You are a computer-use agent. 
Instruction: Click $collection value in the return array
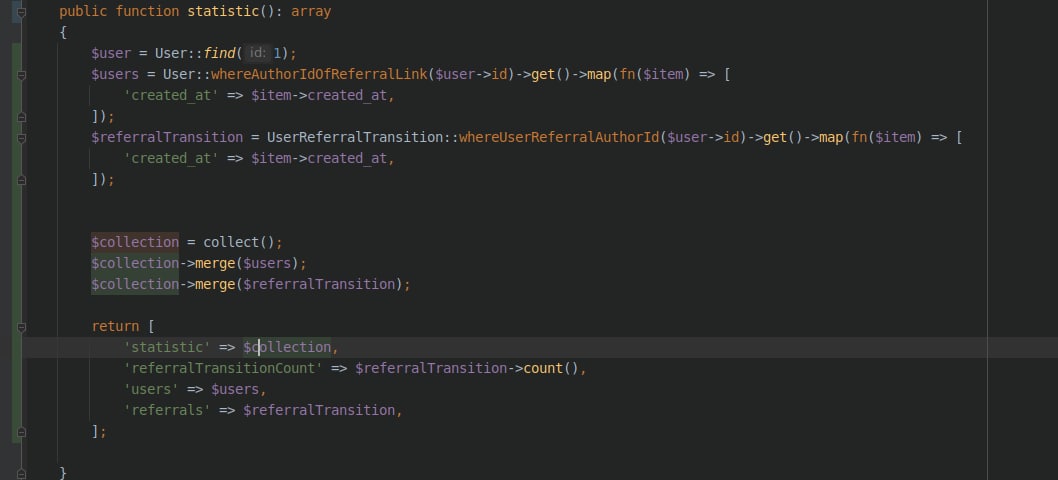pyautogui.click(x=287, y=347)
